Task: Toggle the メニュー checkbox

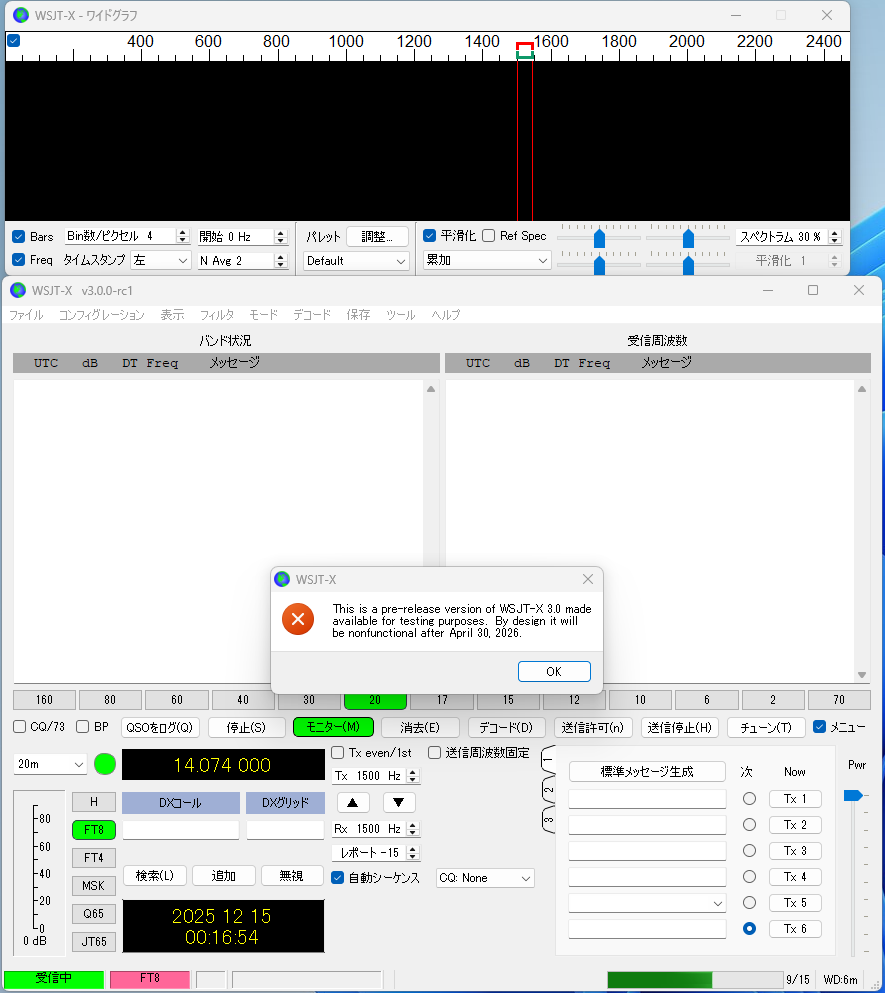Action: pos(819,726)
